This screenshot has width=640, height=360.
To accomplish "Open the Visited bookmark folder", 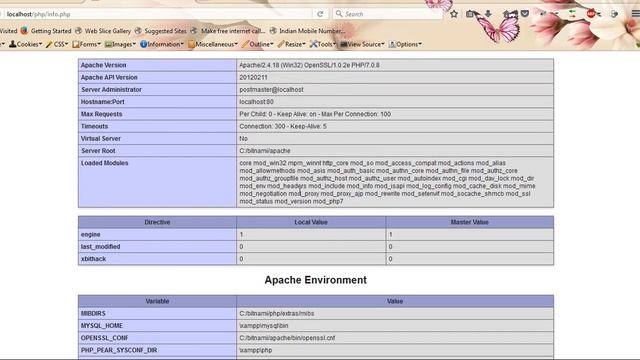I will point(8,31).
